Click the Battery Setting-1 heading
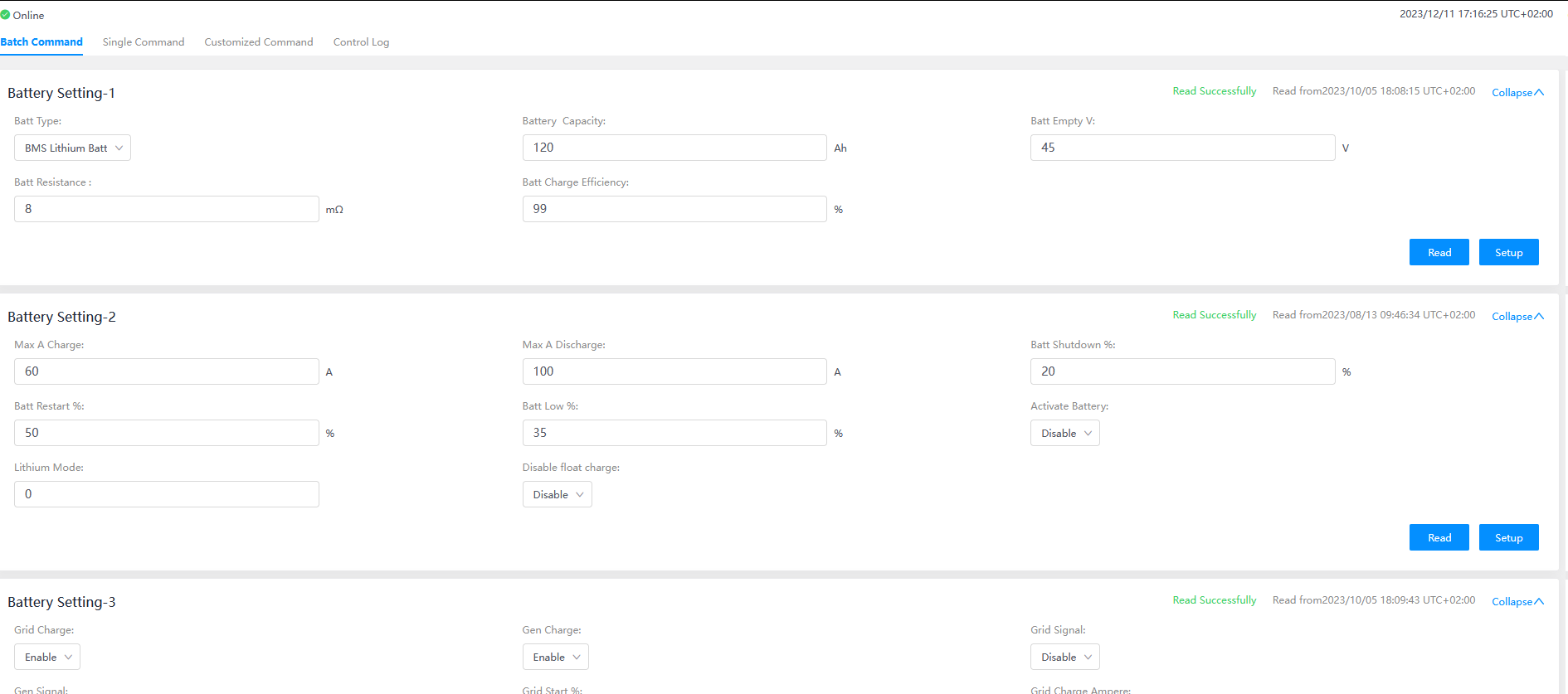This screenshot has width=1568, height=694. 61,93
